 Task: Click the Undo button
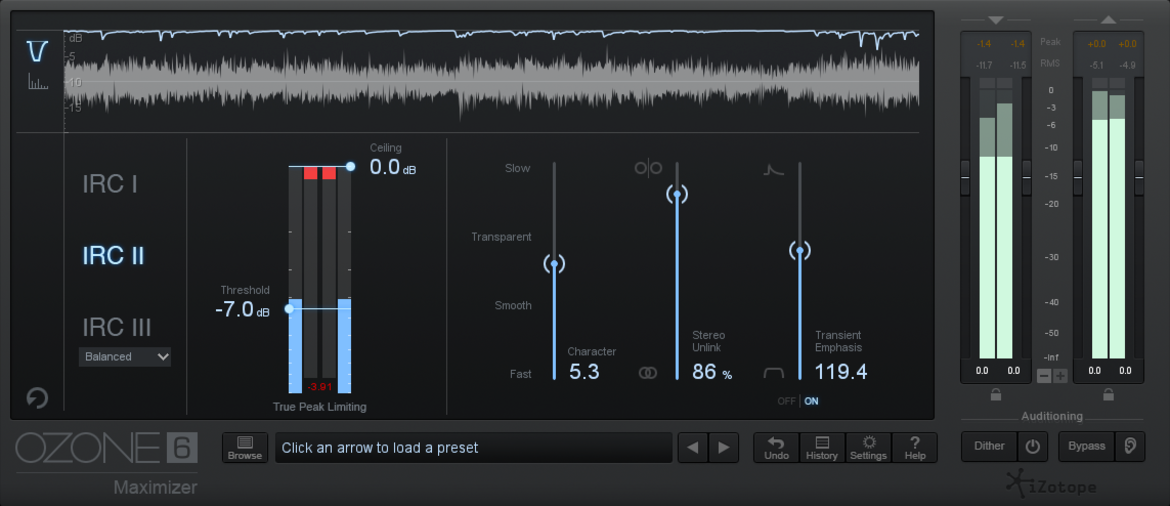point(776,448)
